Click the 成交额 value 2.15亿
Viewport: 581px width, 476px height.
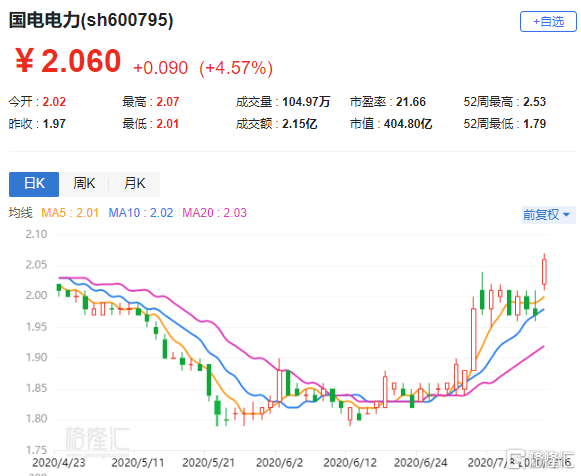(x=300, y=124)
